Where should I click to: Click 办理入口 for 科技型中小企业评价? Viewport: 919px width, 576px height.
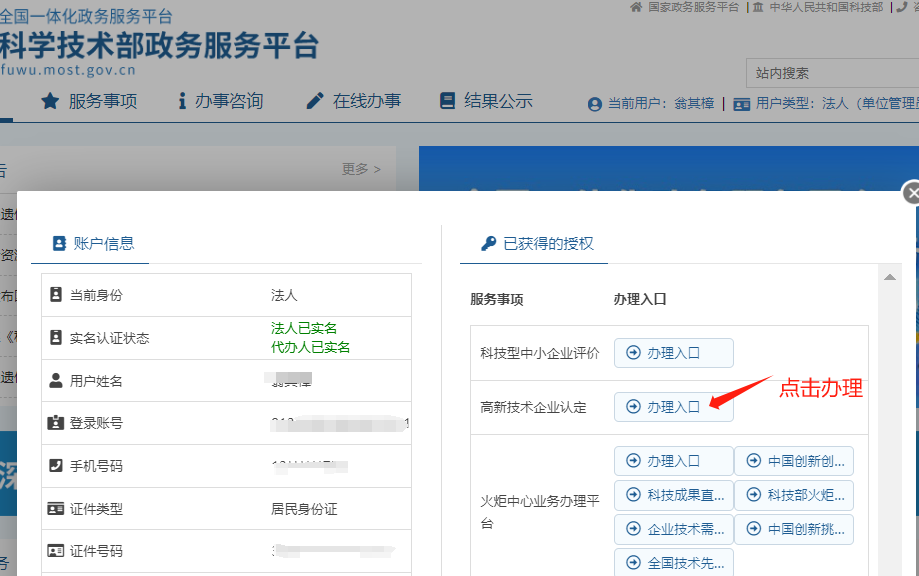point(673,353)
